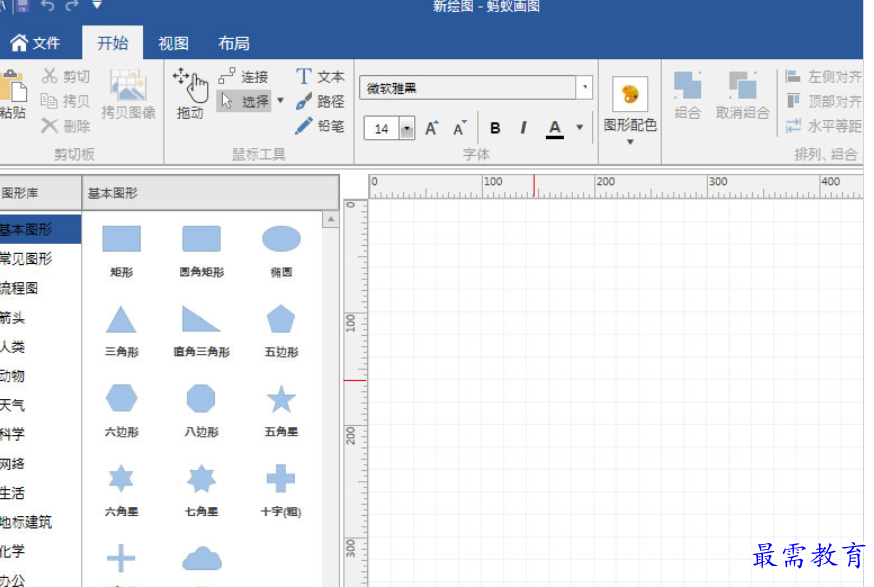Open the font name dropdown arrow
This screenshot has width=874, height=587.
pos(584,87)
